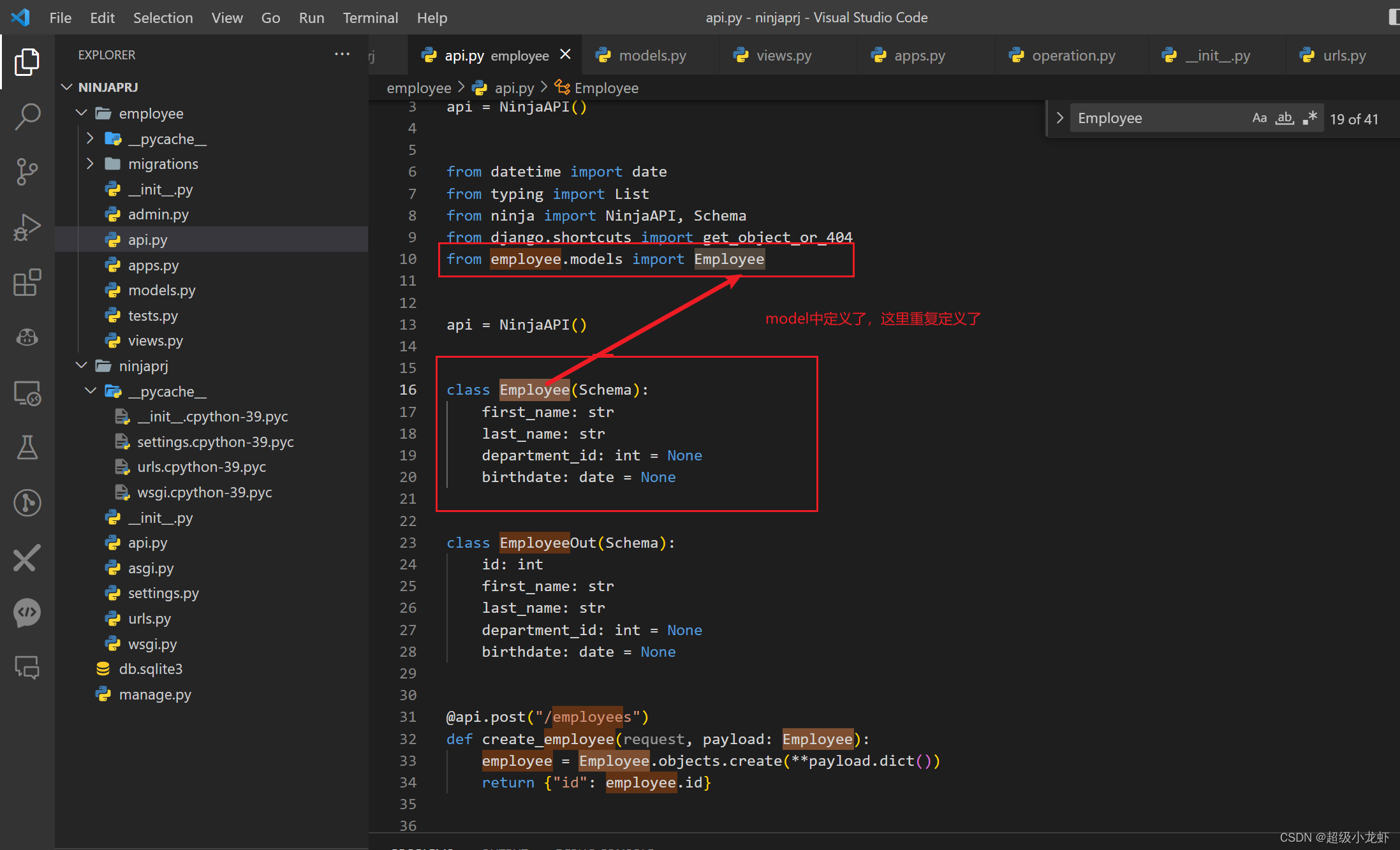1400x850 pixels.
Task: Open the Run and Debug view
Action: [27, 227]
